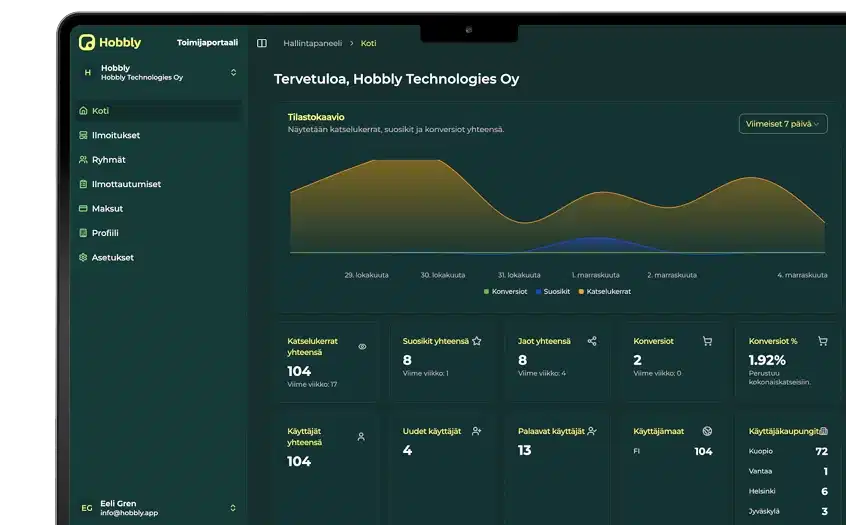Click the Kuopio city row
The image size is (846, 525).
pyautogui.click(x=788, y=451)
